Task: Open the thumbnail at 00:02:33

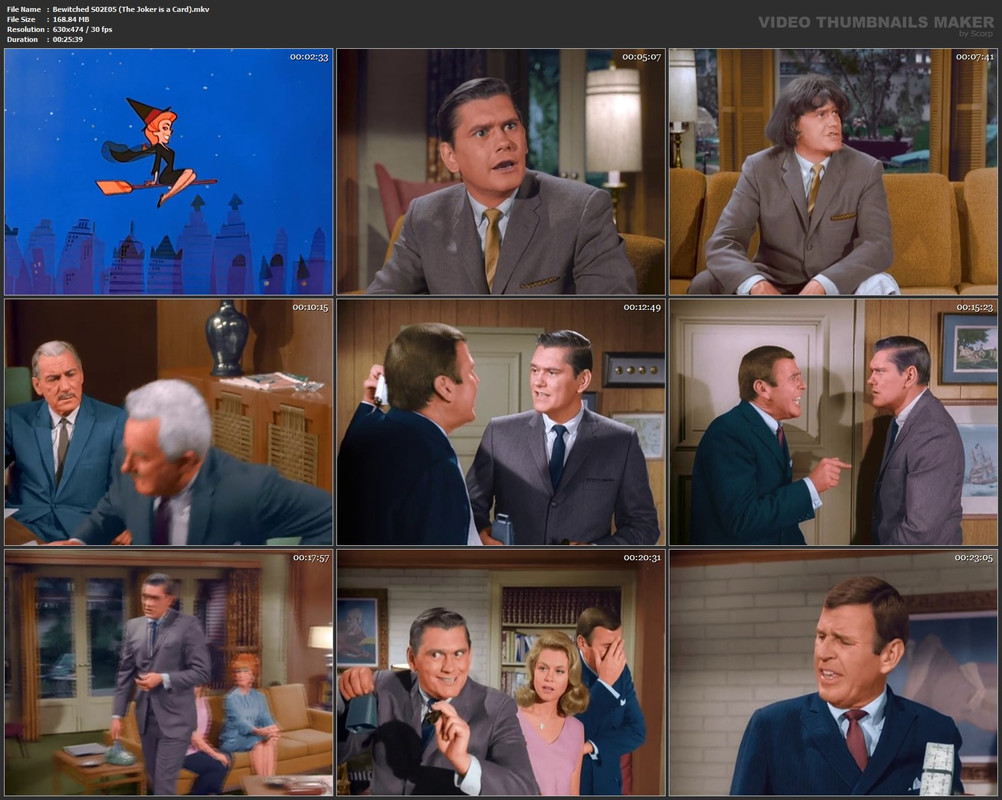Action: [x=169, y=172]
